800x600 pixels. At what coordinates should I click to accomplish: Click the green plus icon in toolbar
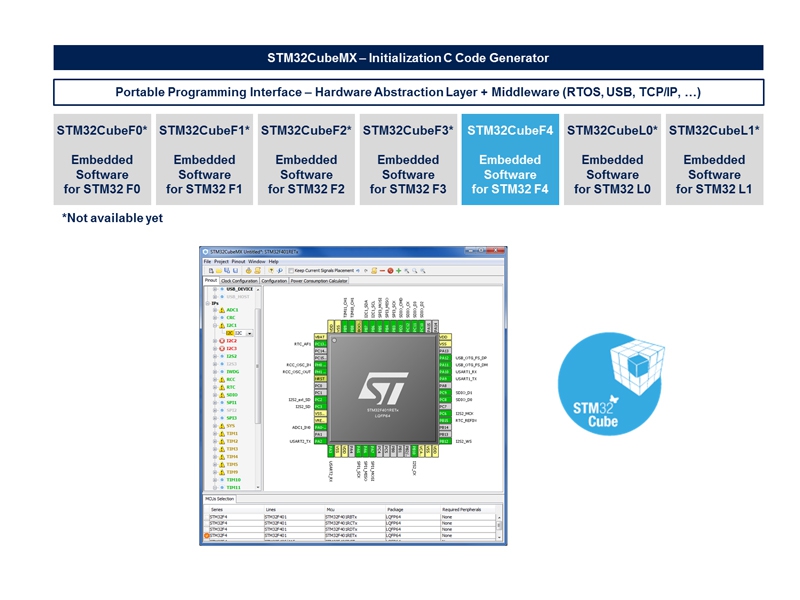[397, 270]
